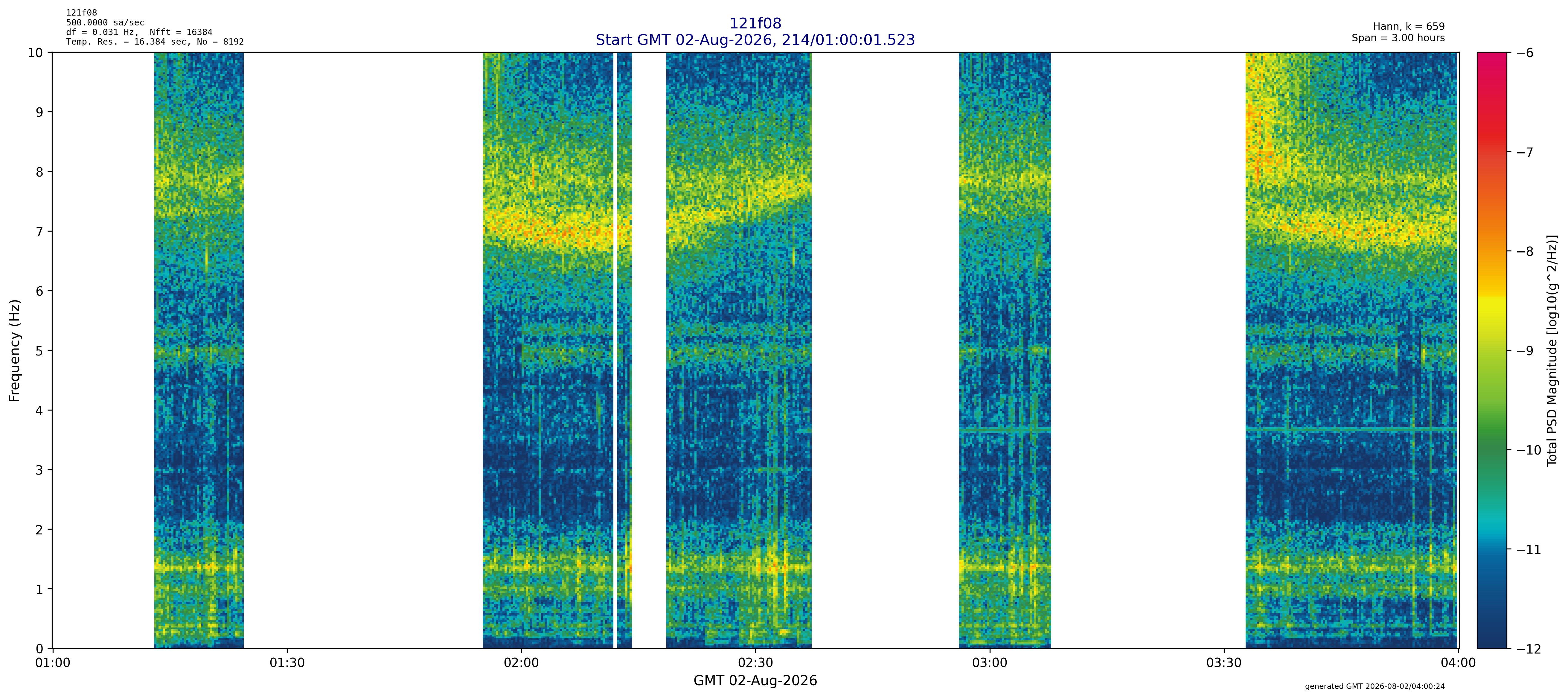Select the colorbar tick label "−11"
The width and height of the screenshot is (1568, 699).
[1528, 550]
